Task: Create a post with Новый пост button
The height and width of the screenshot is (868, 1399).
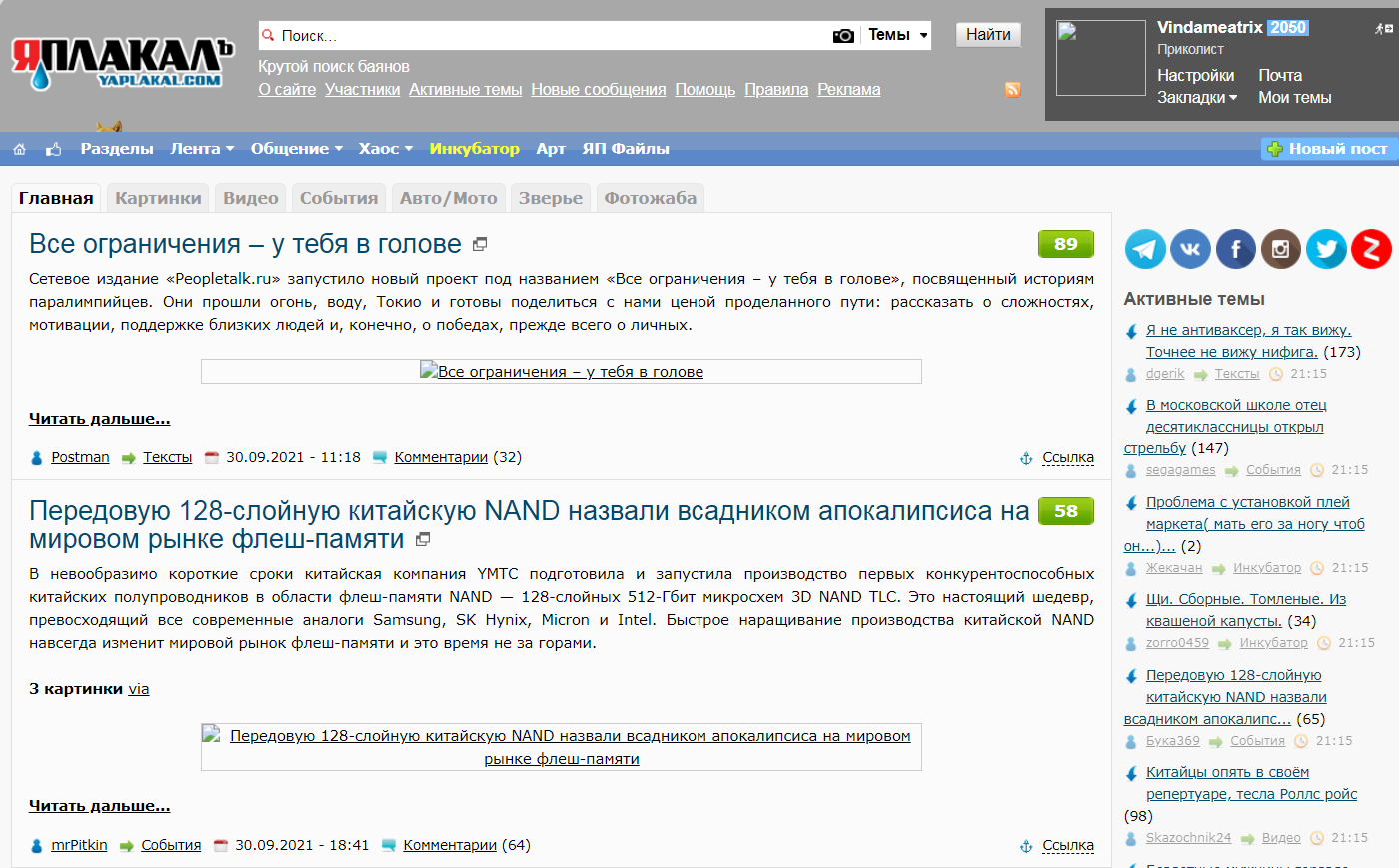Action: point(1328,149)
